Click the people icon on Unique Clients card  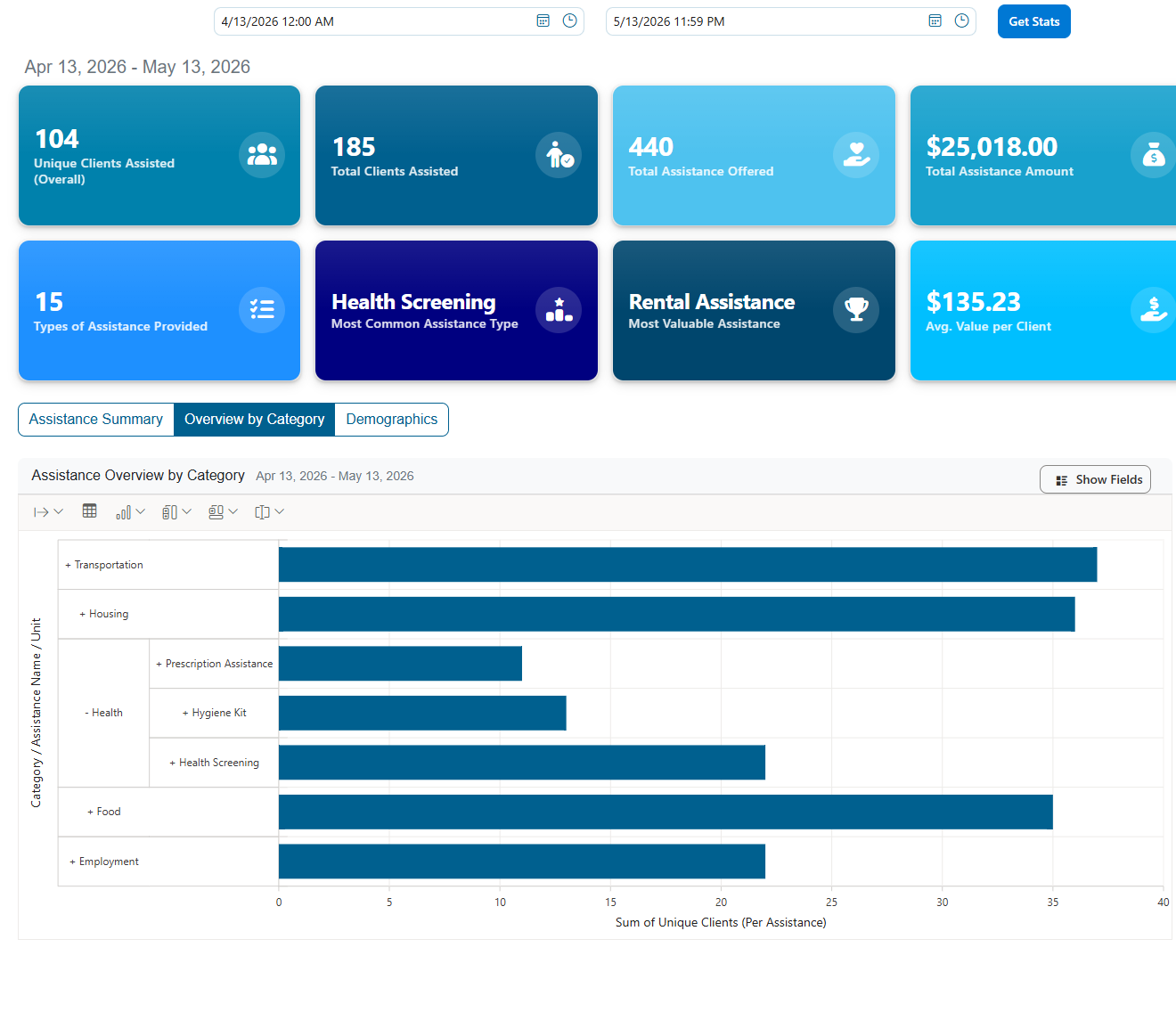[262, 155]
